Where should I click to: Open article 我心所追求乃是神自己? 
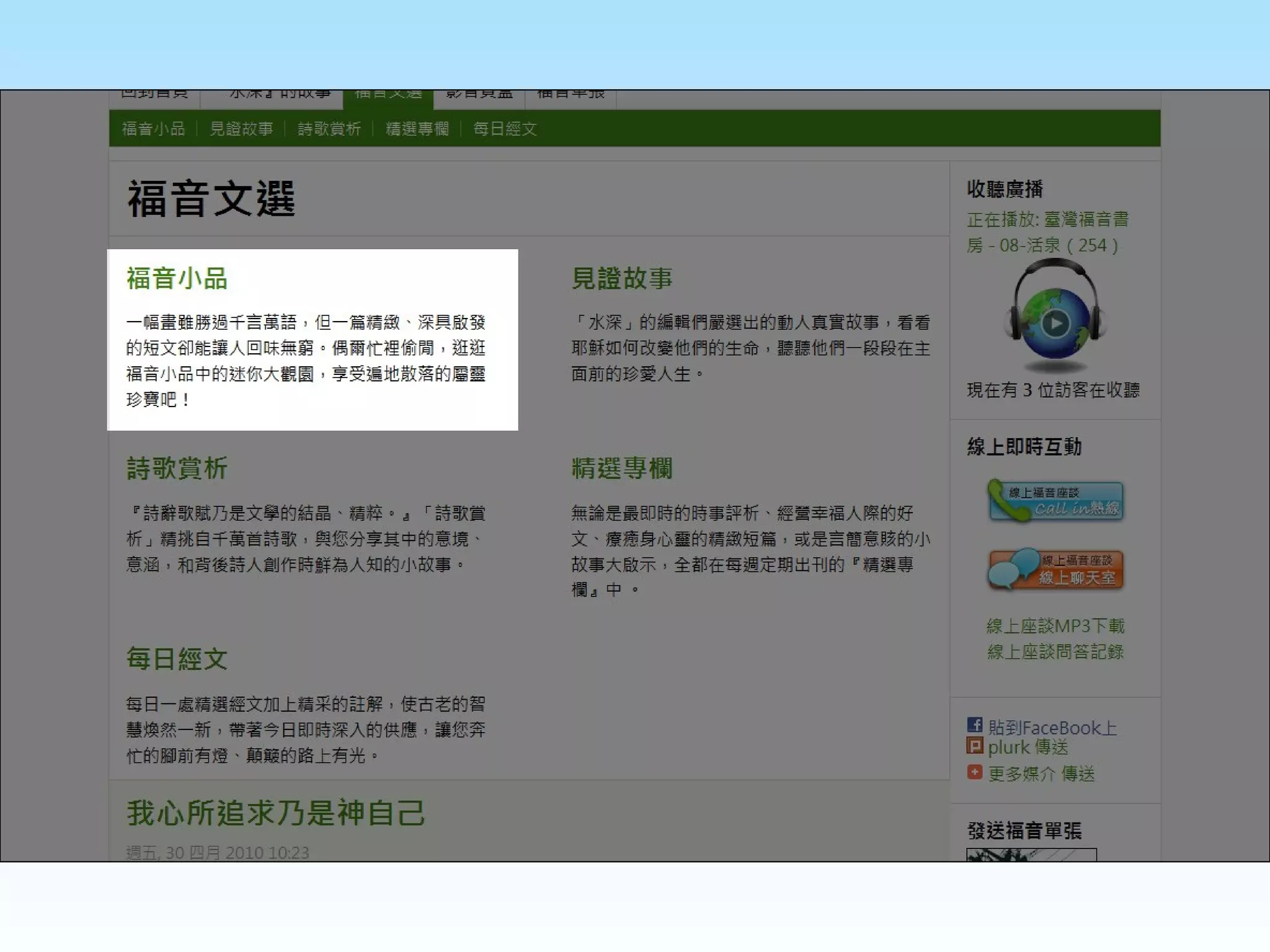(276, 813)
